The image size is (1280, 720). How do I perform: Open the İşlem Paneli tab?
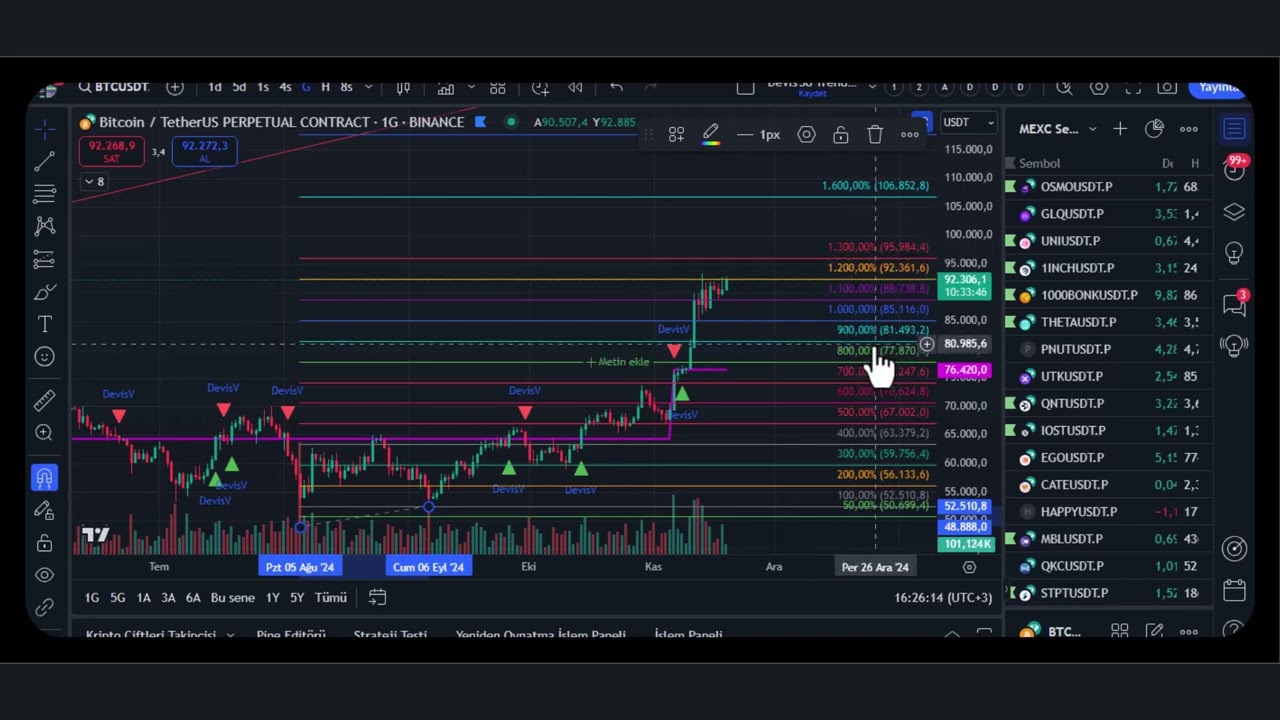pos(688,635)
